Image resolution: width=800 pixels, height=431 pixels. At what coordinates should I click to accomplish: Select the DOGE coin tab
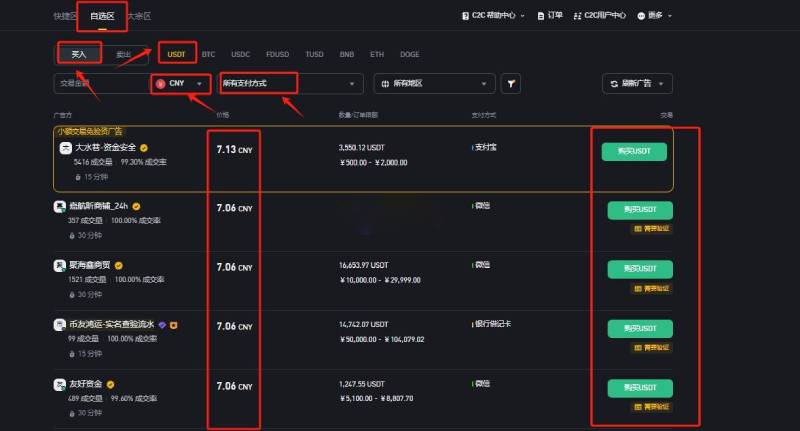(x=410, y=54)
